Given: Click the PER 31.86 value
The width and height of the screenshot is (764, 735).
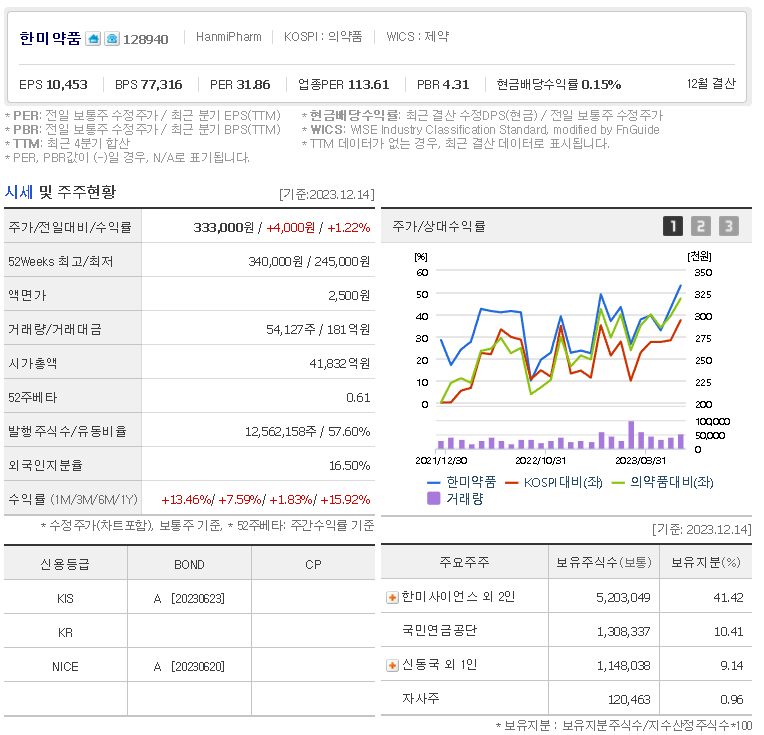Looking at the screenshot, I should point(240,84).
